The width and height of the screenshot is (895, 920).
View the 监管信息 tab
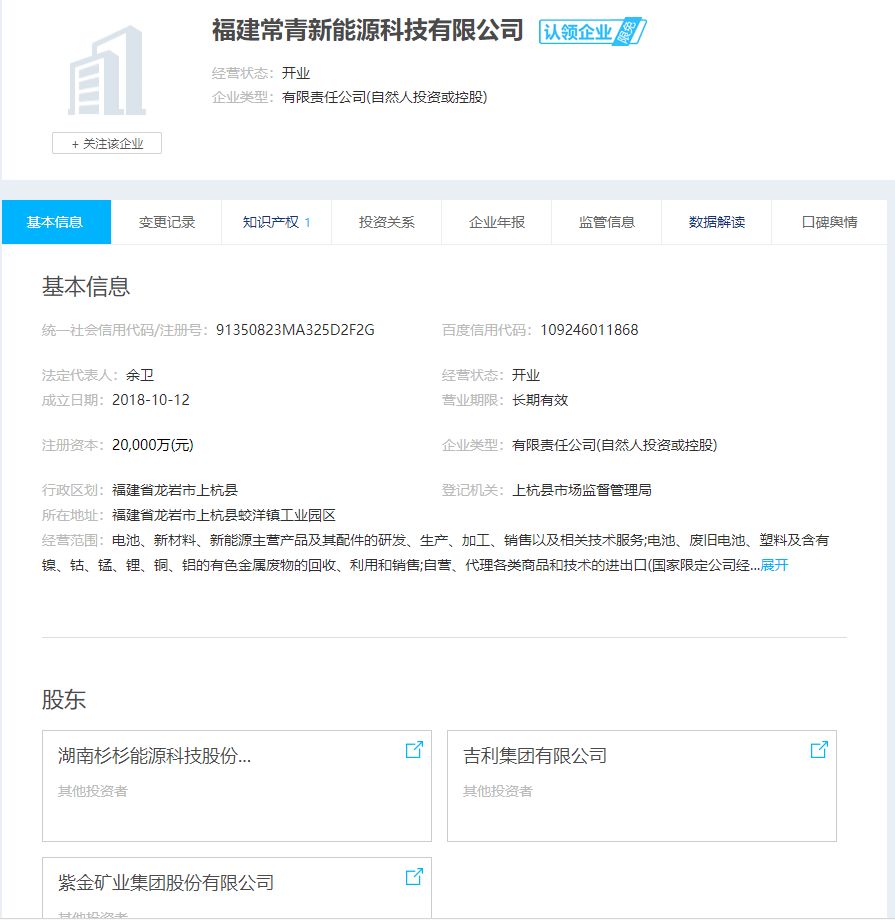click(x=606, y=222)
